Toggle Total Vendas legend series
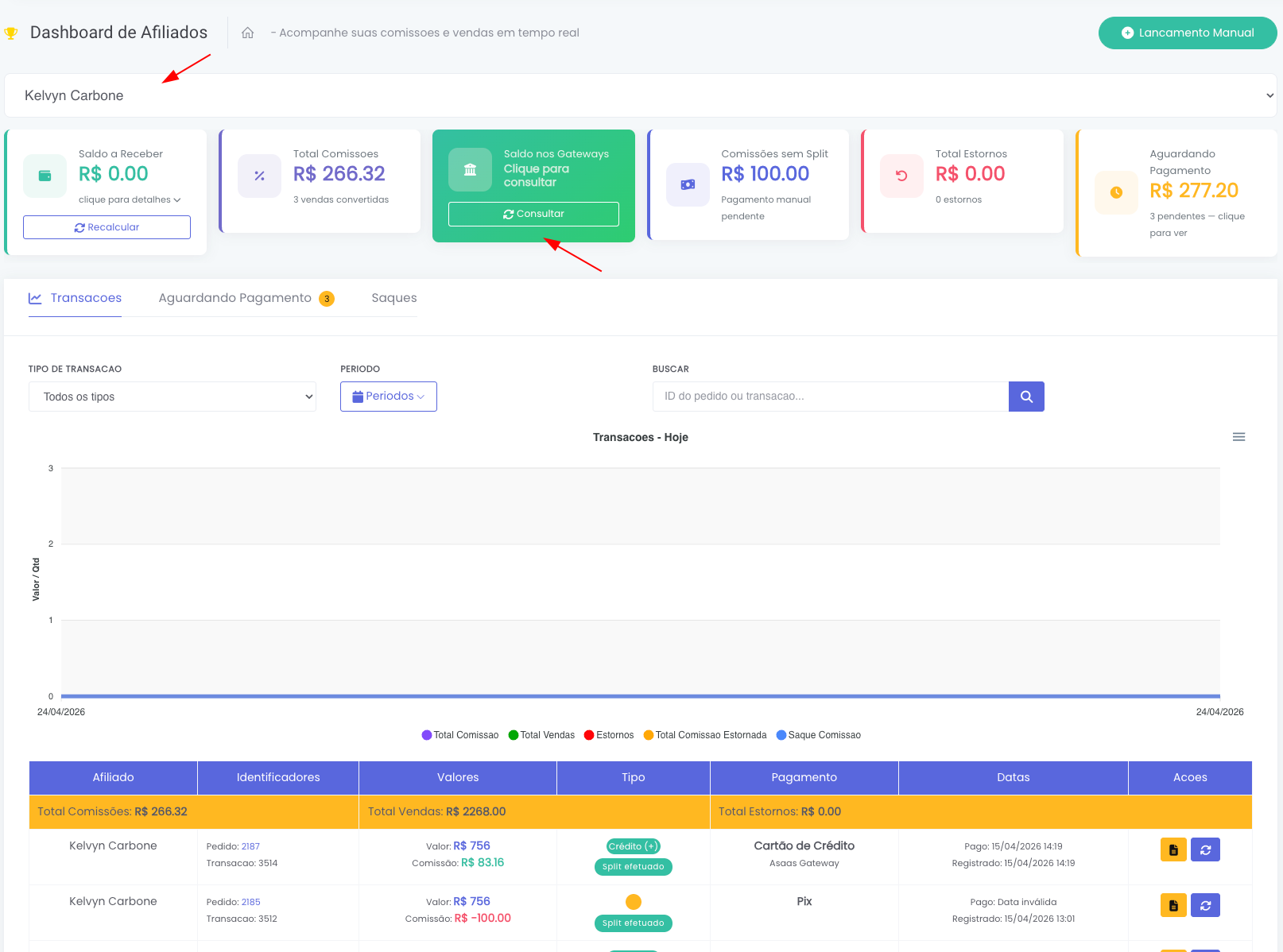This screenshot has height=952, width=1283. pos(541,735)
